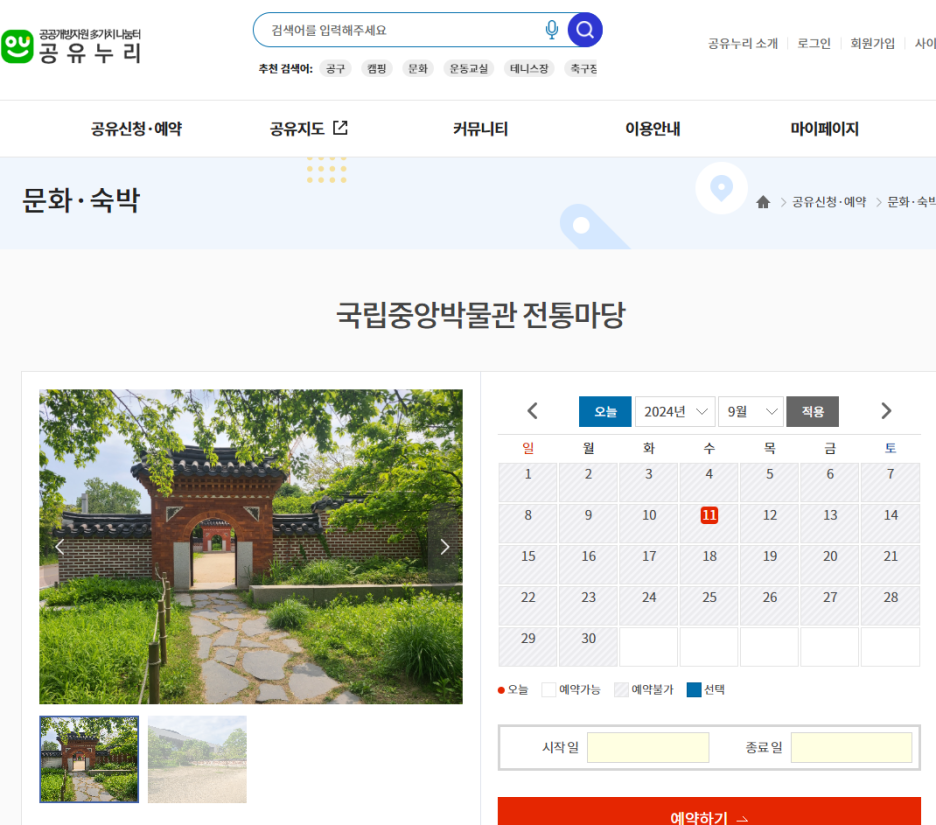The height and width of the screenshot is (825, 936).
Task: Click the blue magnifier search button
Action: coord(584,30)
